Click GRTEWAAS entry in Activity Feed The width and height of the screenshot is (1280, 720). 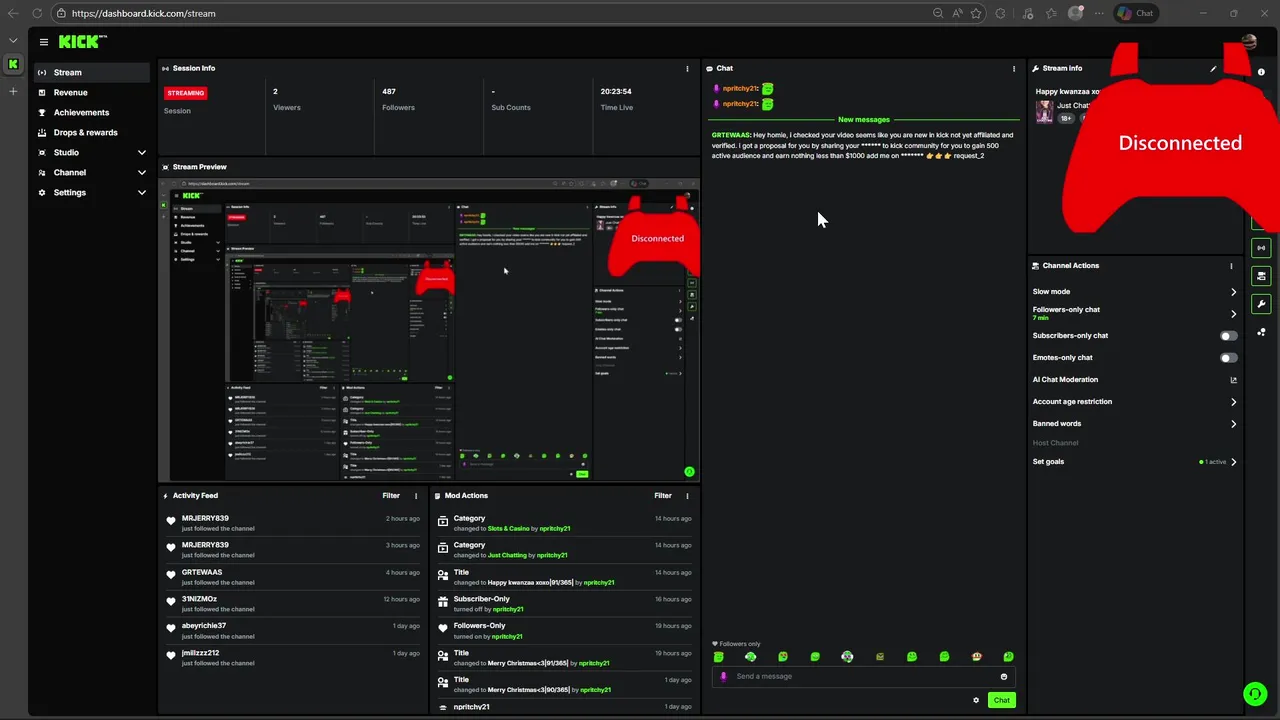tap(293, 576)
